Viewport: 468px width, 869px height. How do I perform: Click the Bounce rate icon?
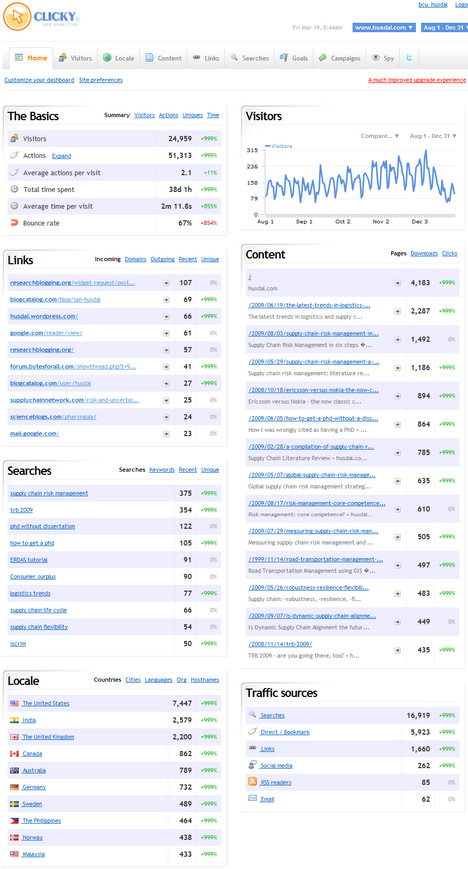click(14, 223)
